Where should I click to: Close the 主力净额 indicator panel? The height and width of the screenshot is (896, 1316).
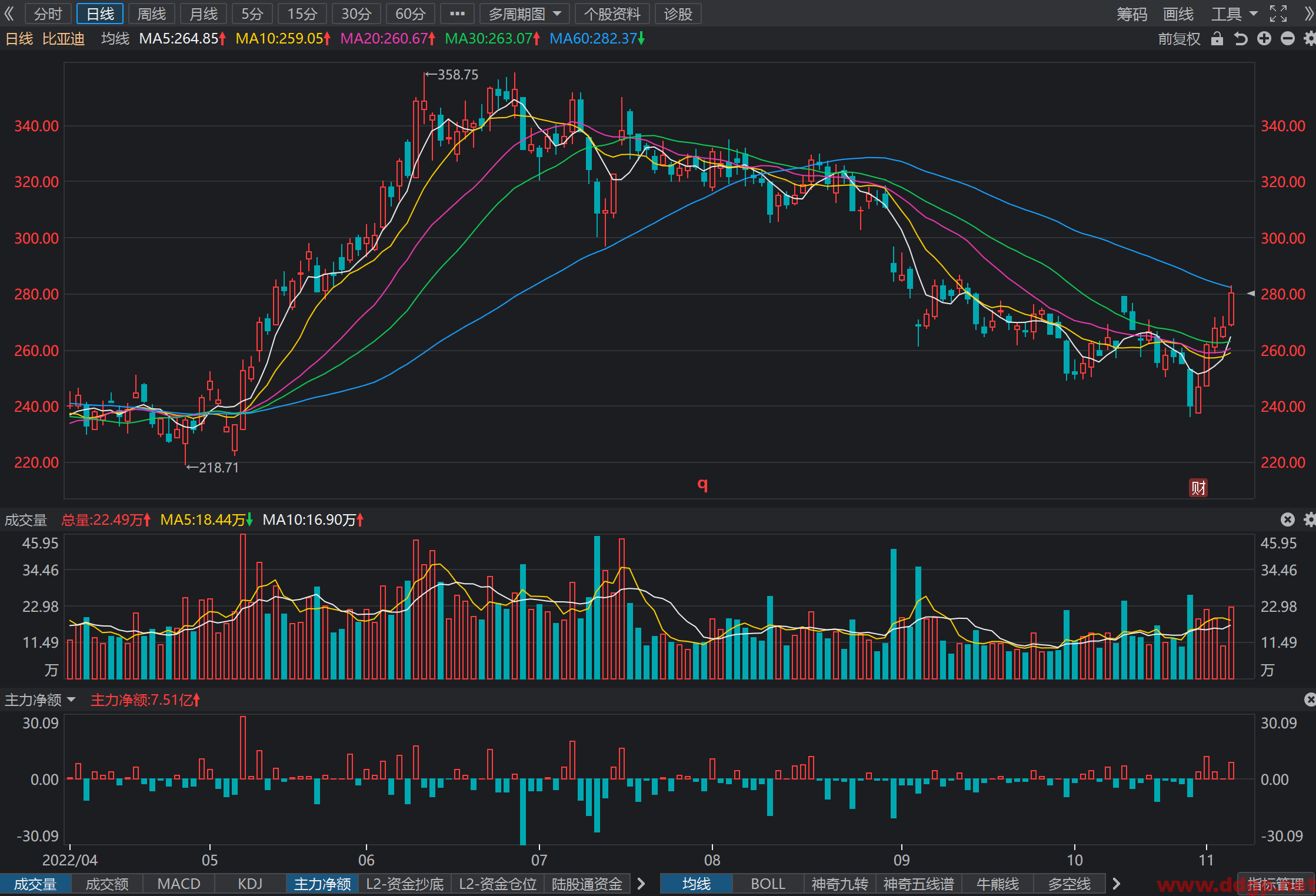coord(1310,700)
